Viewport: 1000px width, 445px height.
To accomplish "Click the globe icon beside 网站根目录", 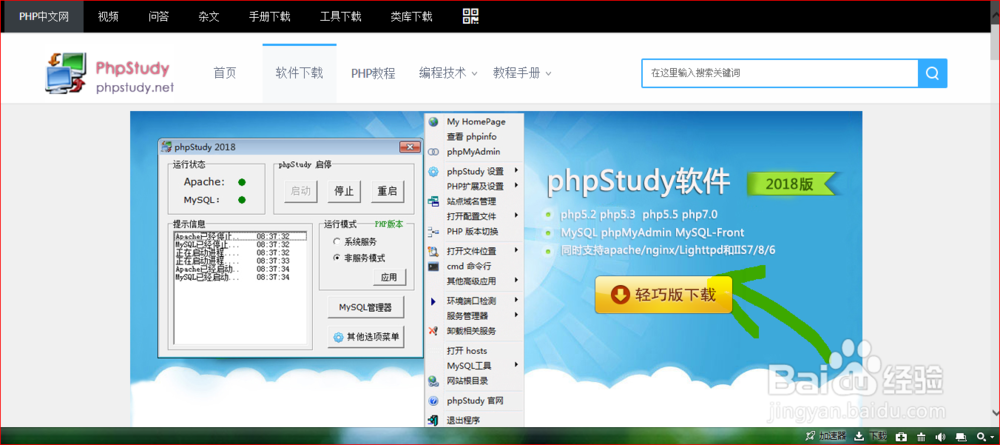I will 434,381.
